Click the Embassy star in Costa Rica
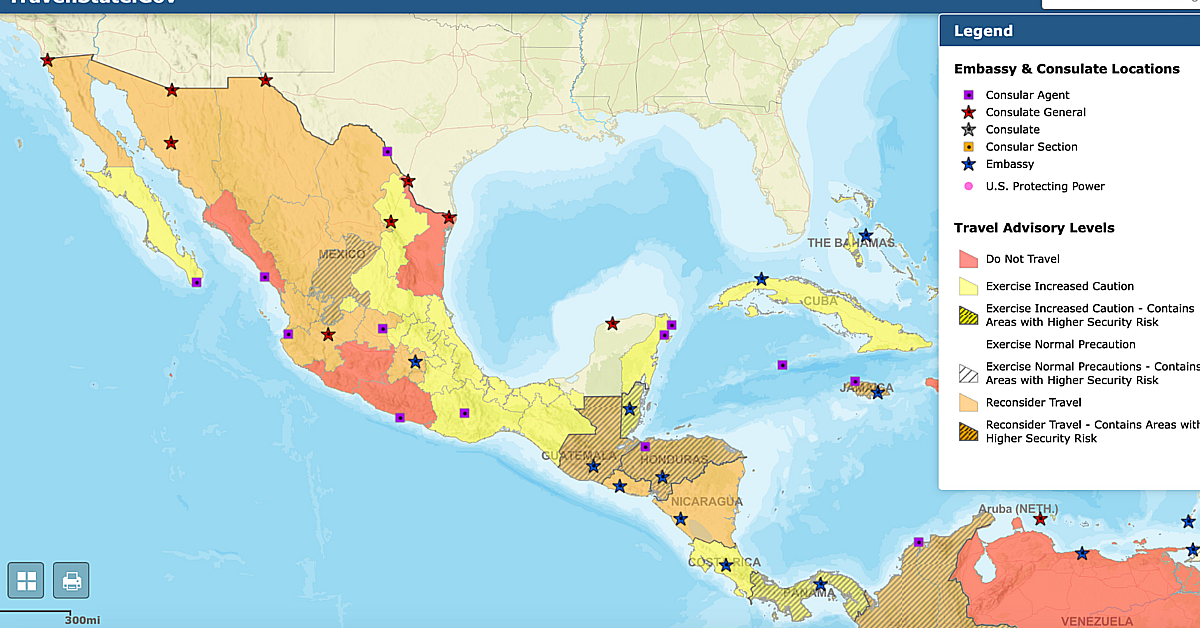Screen dimensions: 1200x628 pos(726,566)
